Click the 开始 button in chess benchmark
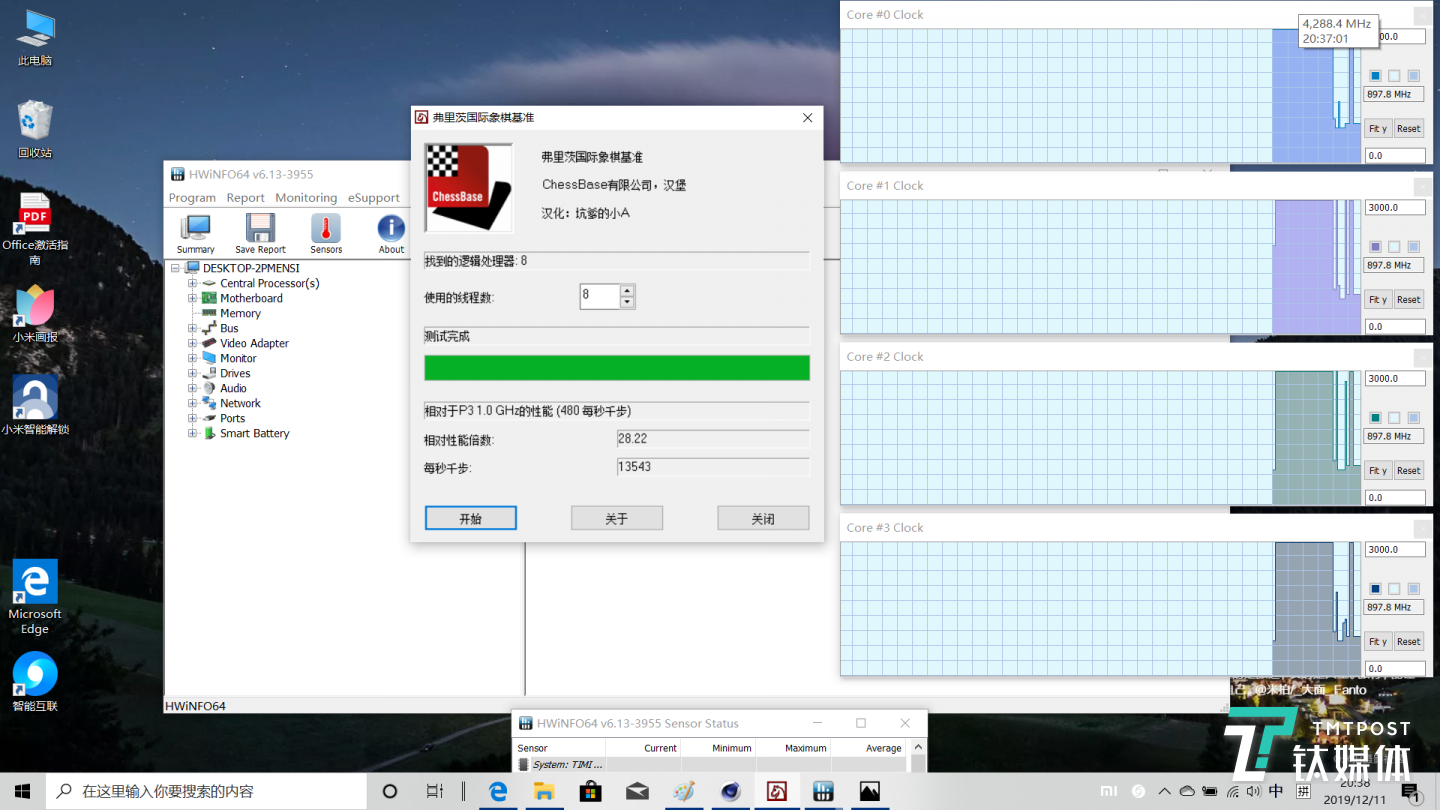The height and width of the screenshot is (810, 1440). pyautogui.click(x=470, y=518)
